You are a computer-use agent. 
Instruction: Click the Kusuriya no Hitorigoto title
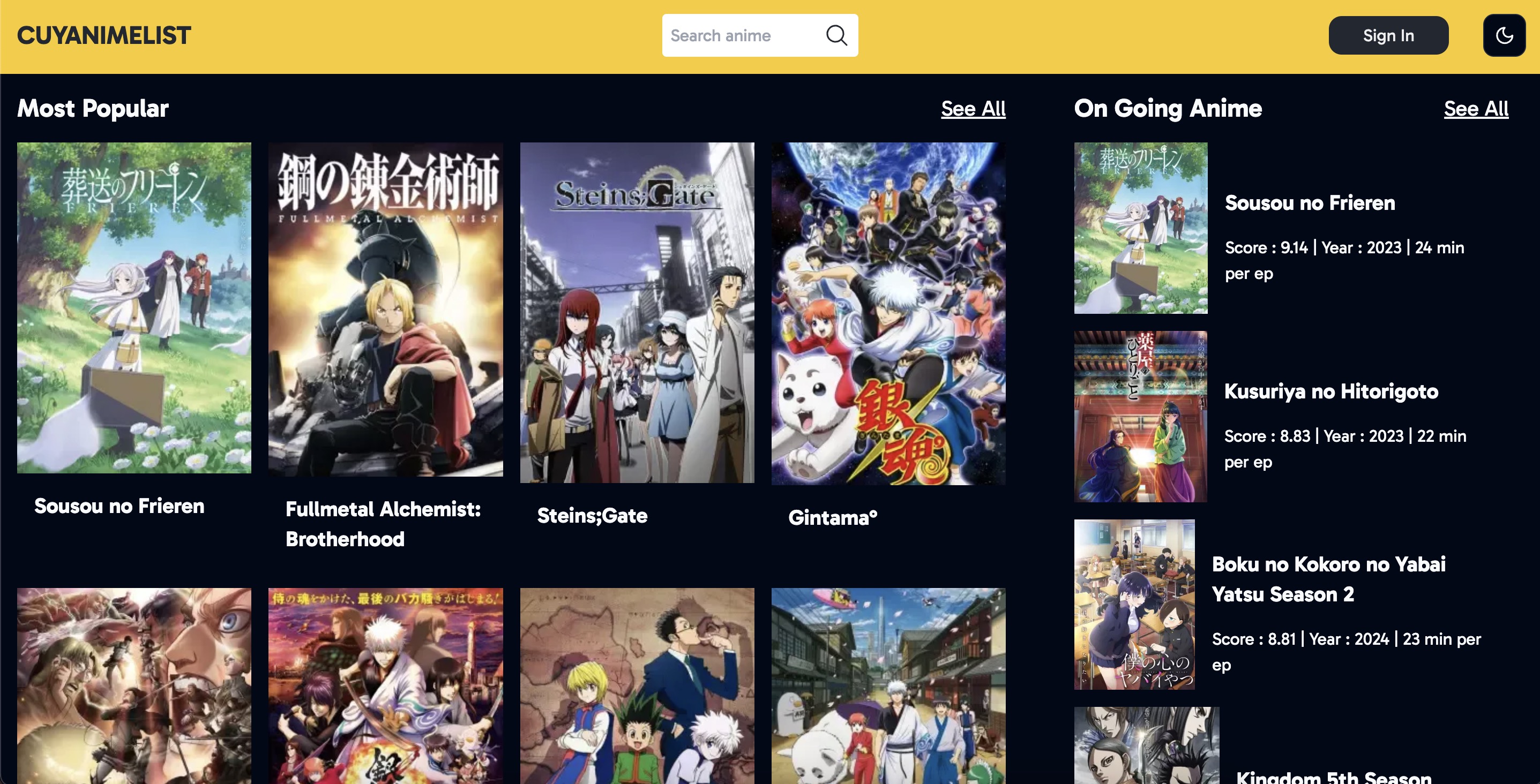pos(1332,391)
